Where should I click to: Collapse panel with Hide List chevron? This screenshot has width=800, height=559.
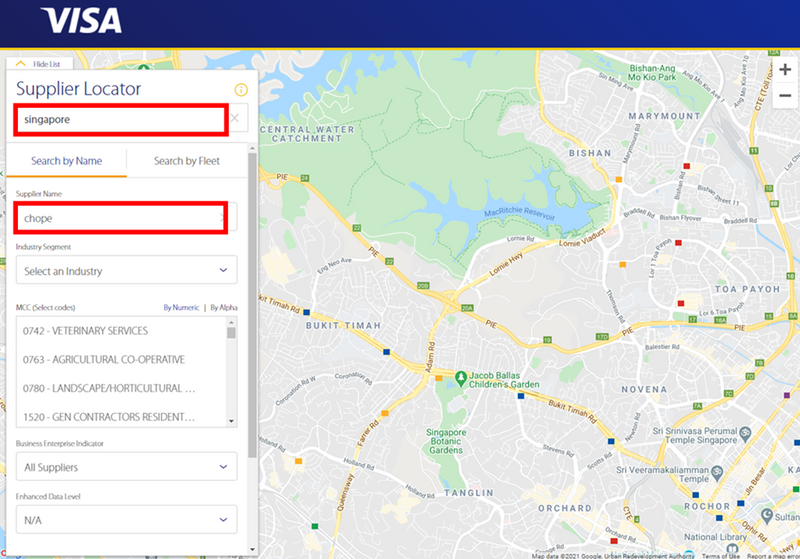point(20,64)
